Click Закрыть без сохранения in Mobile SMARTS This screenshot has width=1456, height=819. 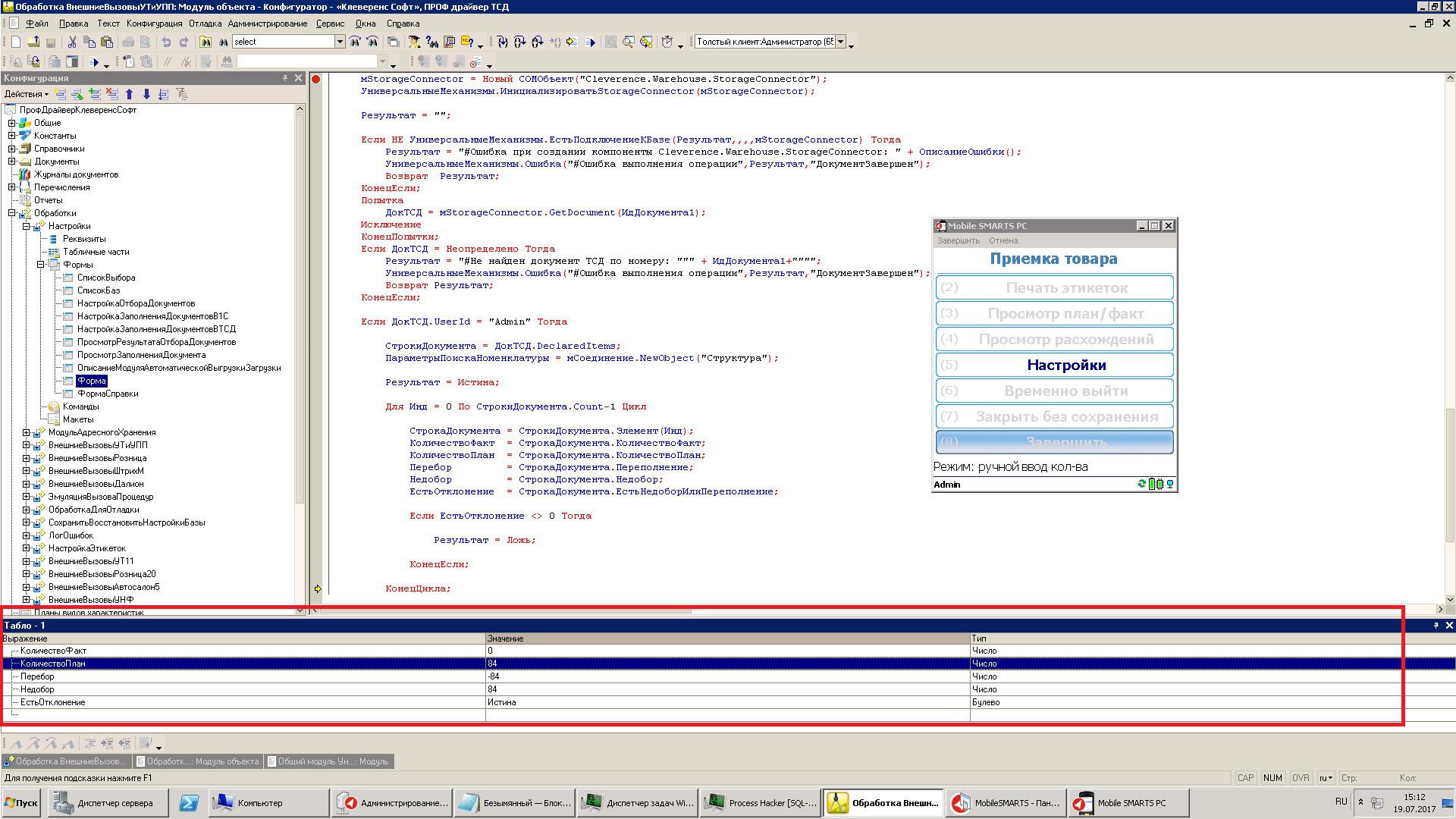[x=1055, y=416]
